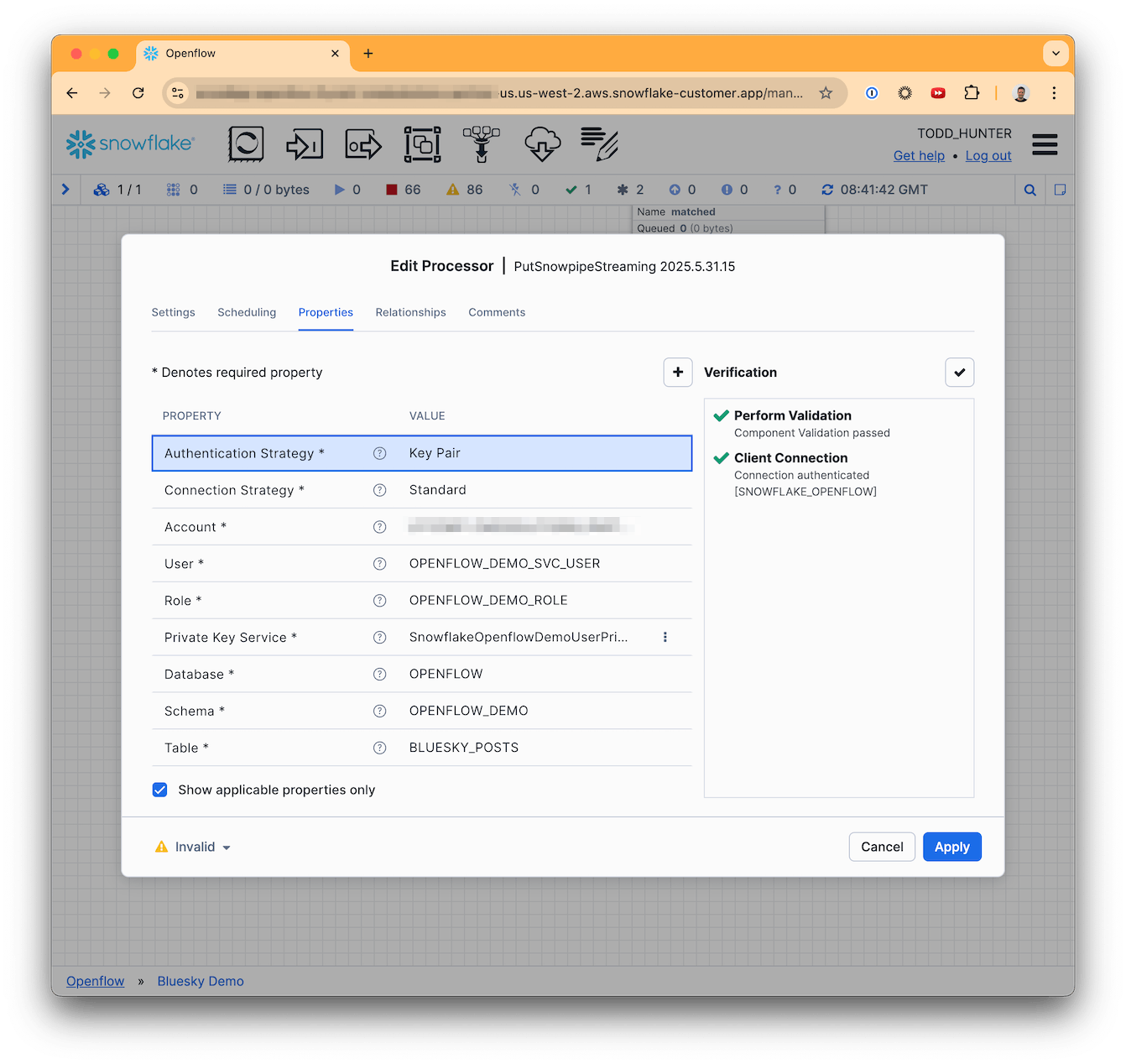The image size is (1126, 1064).
Task: Click the search icon in status bar
Action: 1030,190
